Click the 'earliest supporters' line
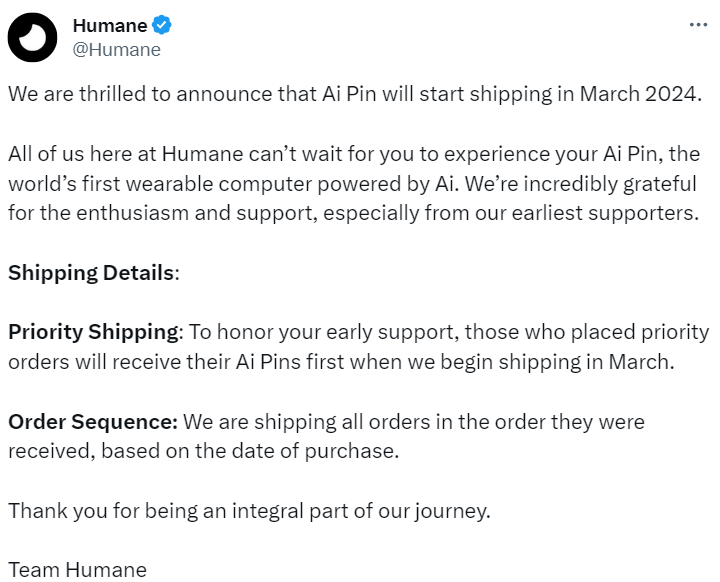The width and height of the screenshot is (720, 582). 353,214
